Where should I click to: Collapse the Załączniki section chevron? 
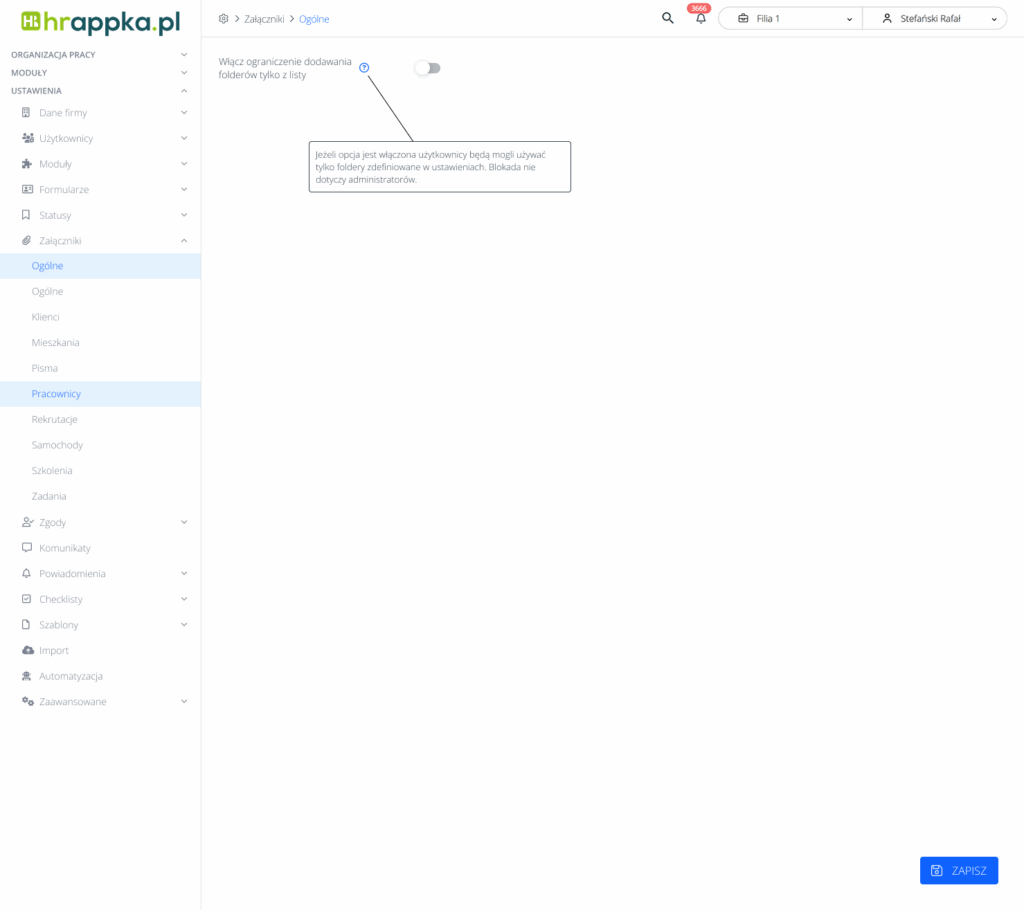tap(184, 241)
